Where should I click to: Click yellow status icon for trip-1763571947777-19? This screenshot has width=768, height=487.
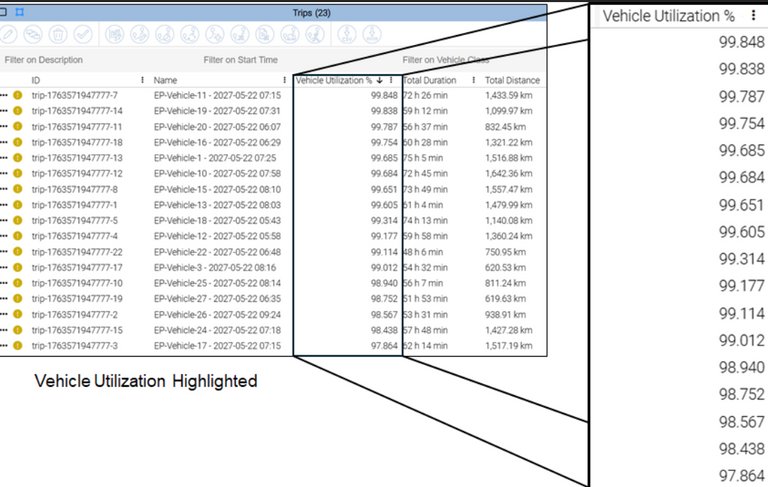click(18, 298)
